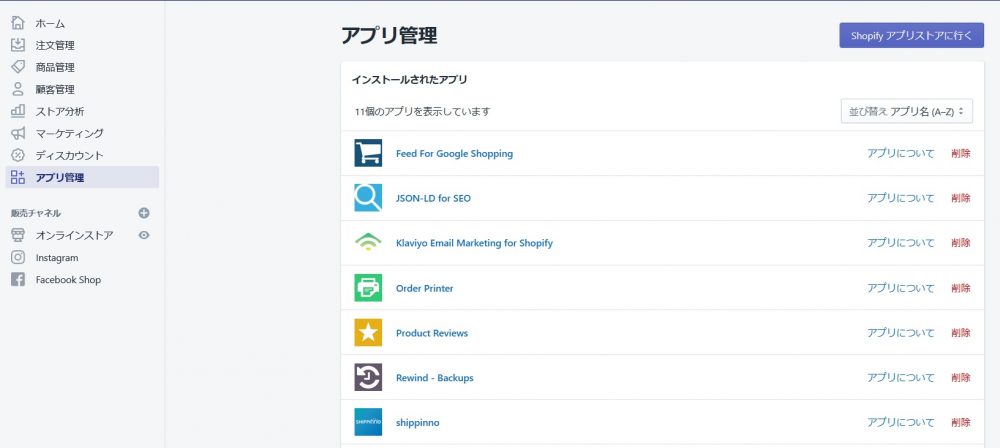Open the Klaviyo Email Marketing for Shopify link
This screenshot has width=1000, height=448.
pos(474,243)
